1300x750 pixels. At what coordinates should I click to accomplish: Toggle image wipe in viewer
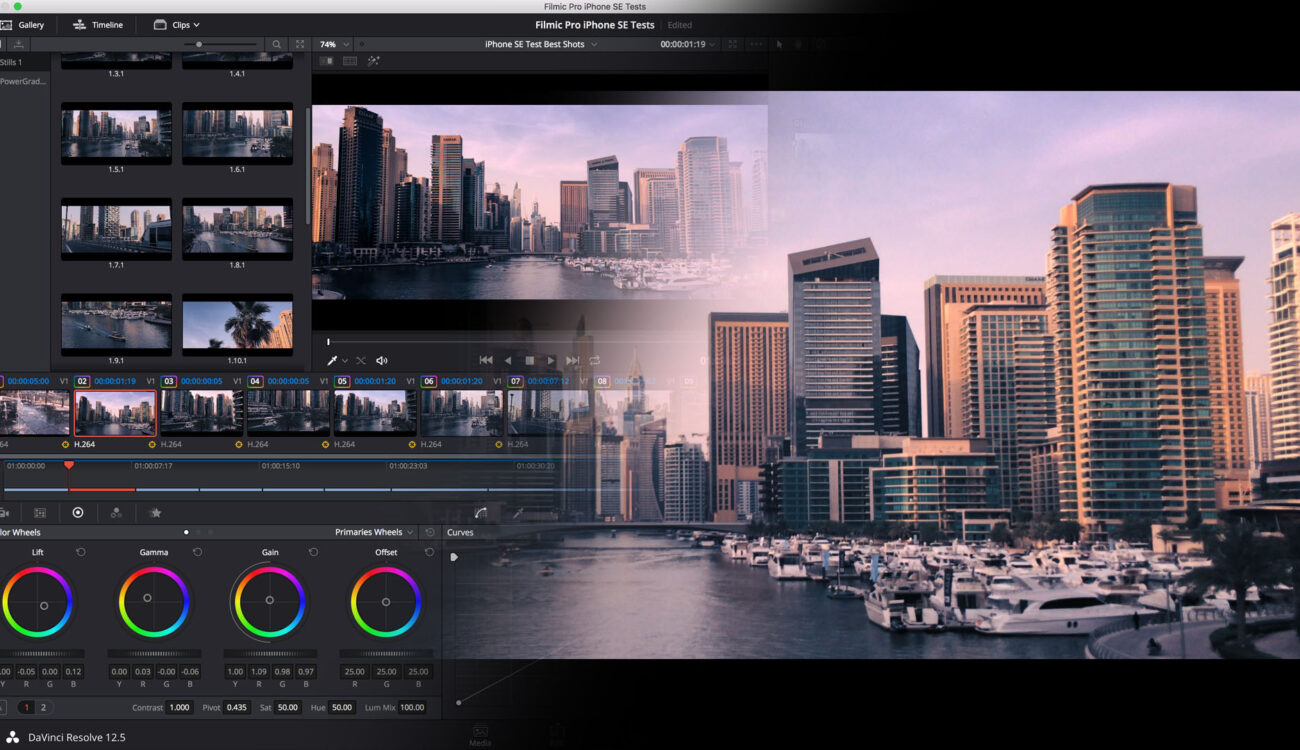click(x=327, y=61)
